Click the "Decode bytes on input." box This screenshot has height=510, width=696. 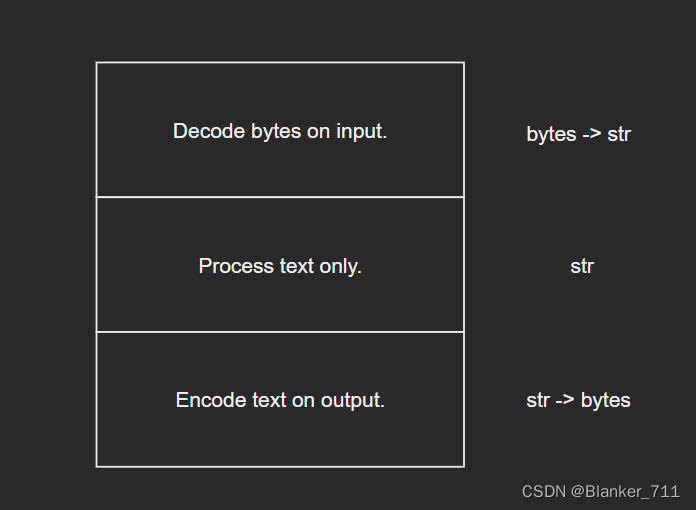(280, 130)
